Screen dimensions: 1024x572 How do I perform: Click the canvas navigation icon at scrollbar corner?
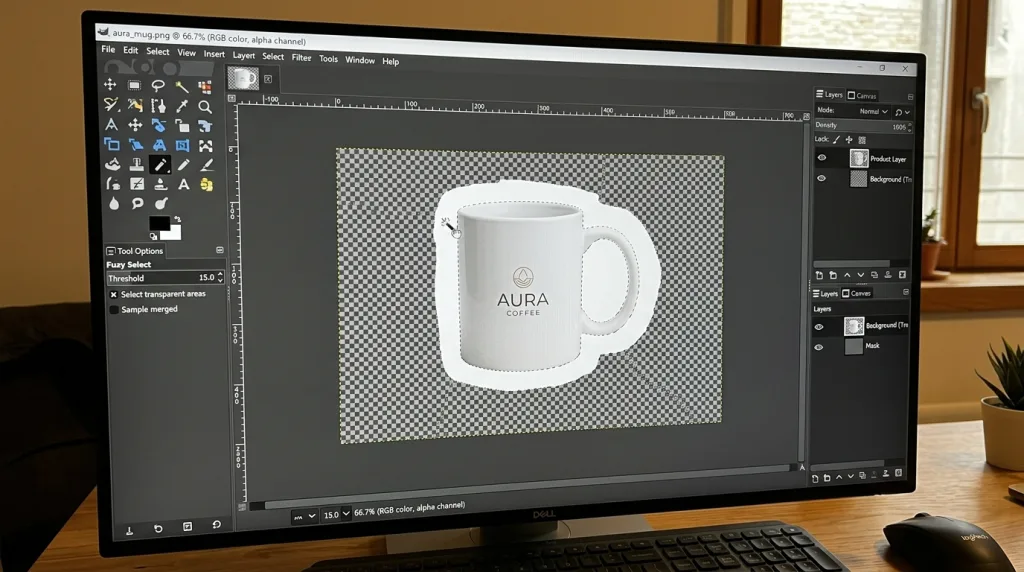tap(802, 467)
